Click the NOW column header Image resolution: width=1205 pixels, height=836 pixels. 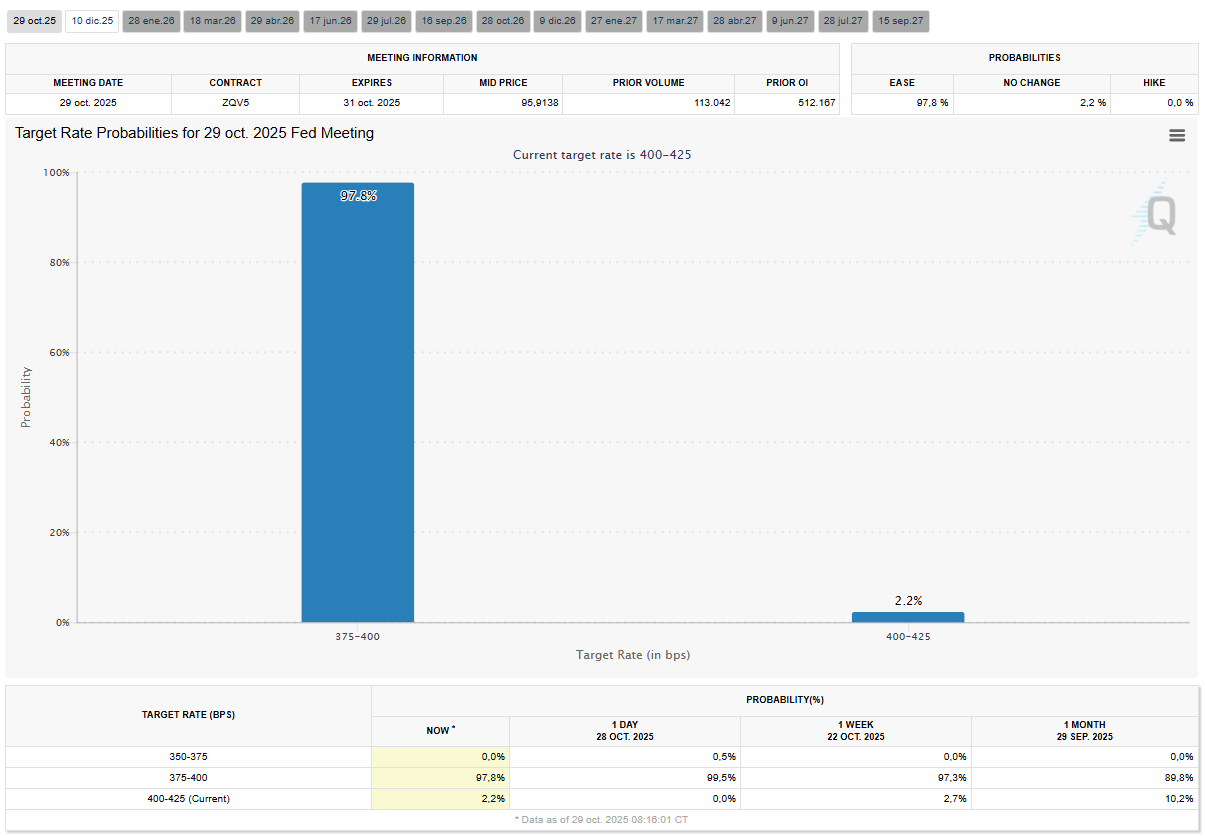click(x=440, y=731)
